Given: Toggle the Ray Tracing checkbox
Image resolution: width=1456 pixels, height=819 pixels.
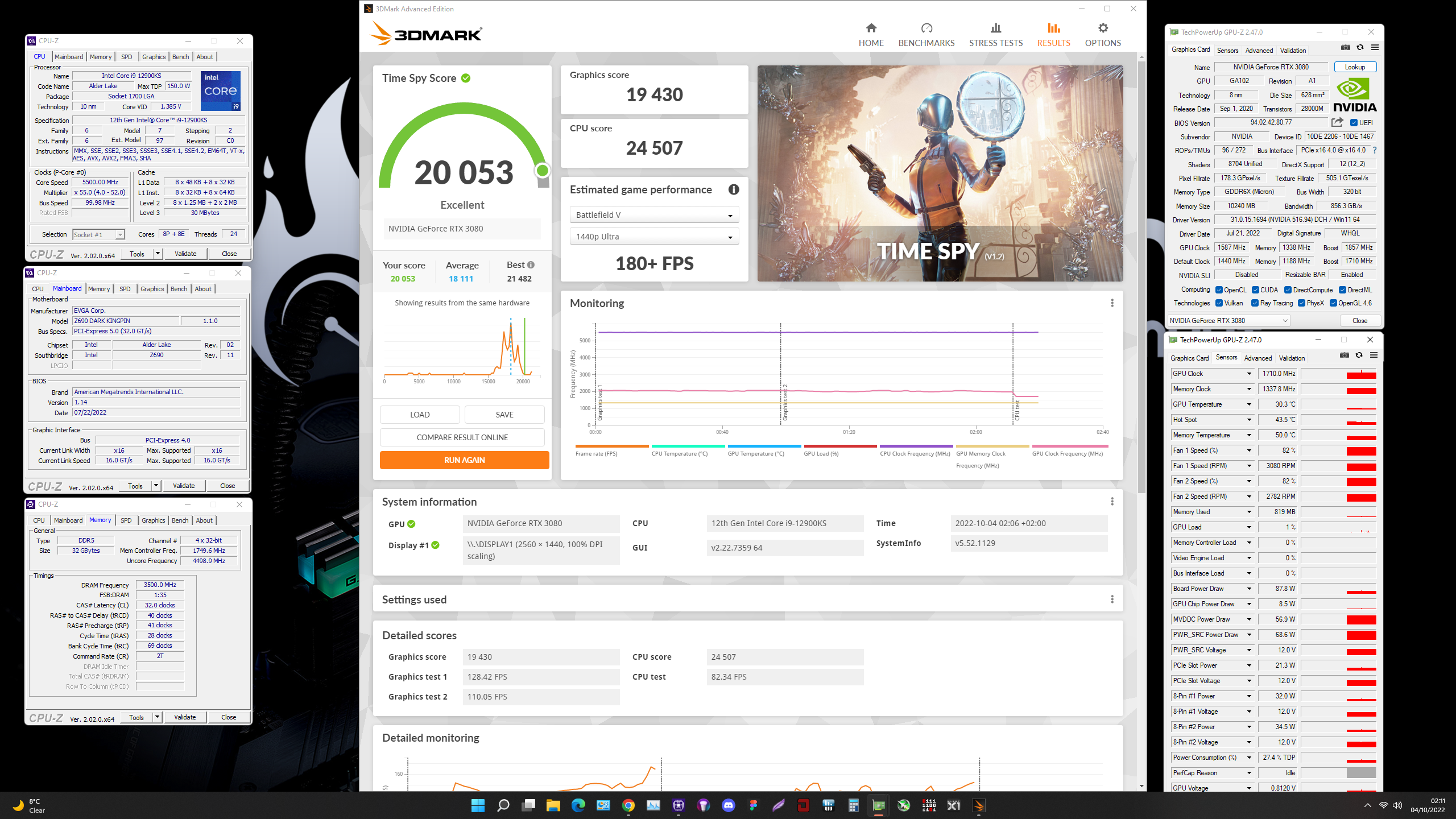Looking at the screenshot, I should pyautogui.click(x=1255, y=303).
